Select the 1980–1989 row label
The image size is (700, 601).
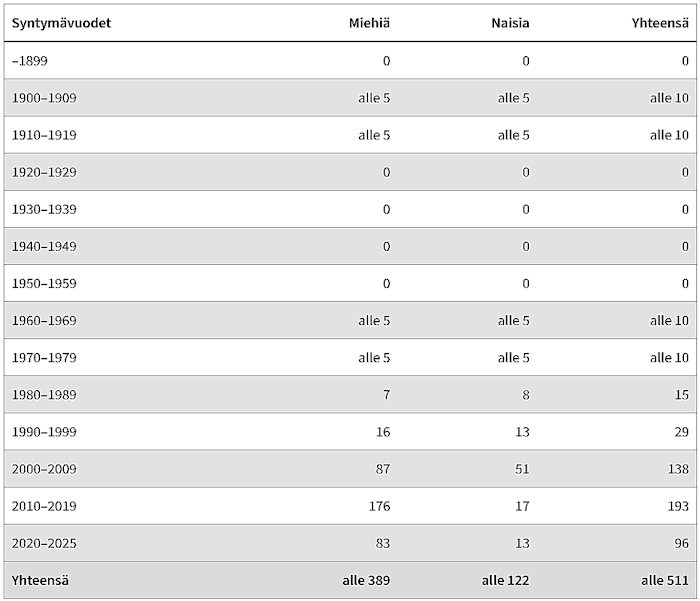[x=44, y=394]
